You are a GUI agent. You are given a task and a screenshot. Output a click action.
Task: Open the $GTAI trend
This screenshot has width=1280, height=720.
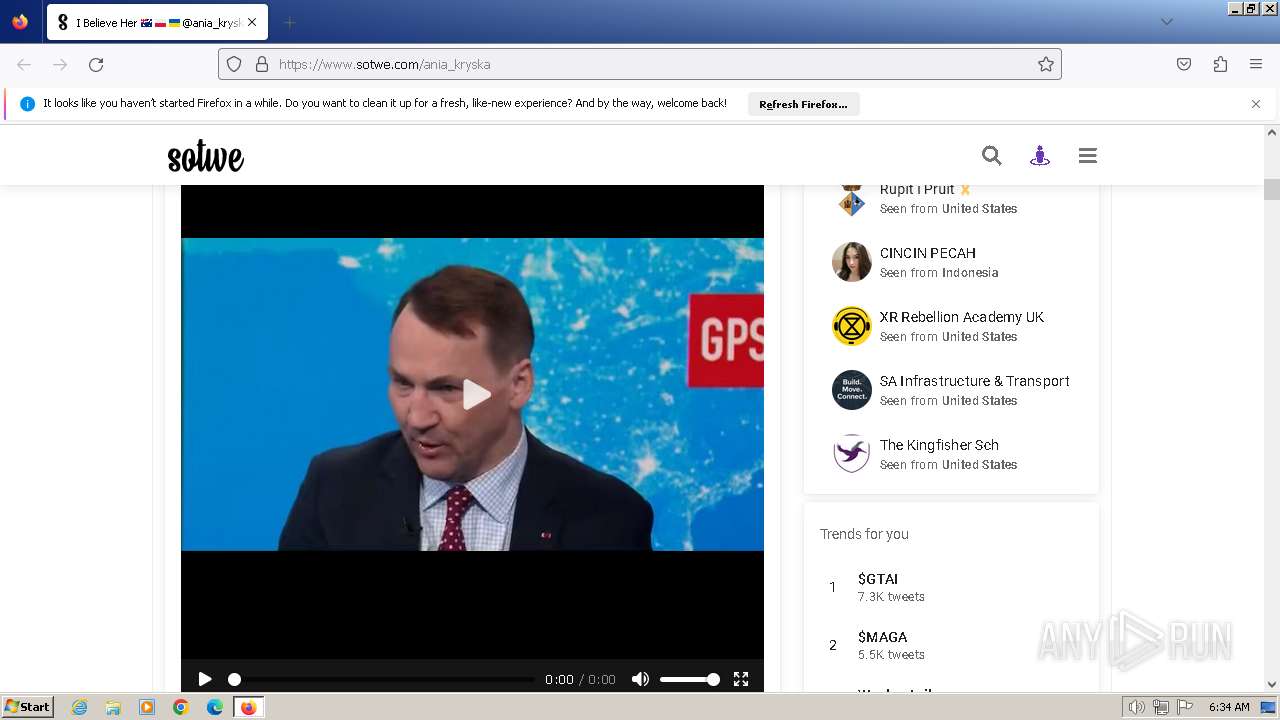pos(878,579)
